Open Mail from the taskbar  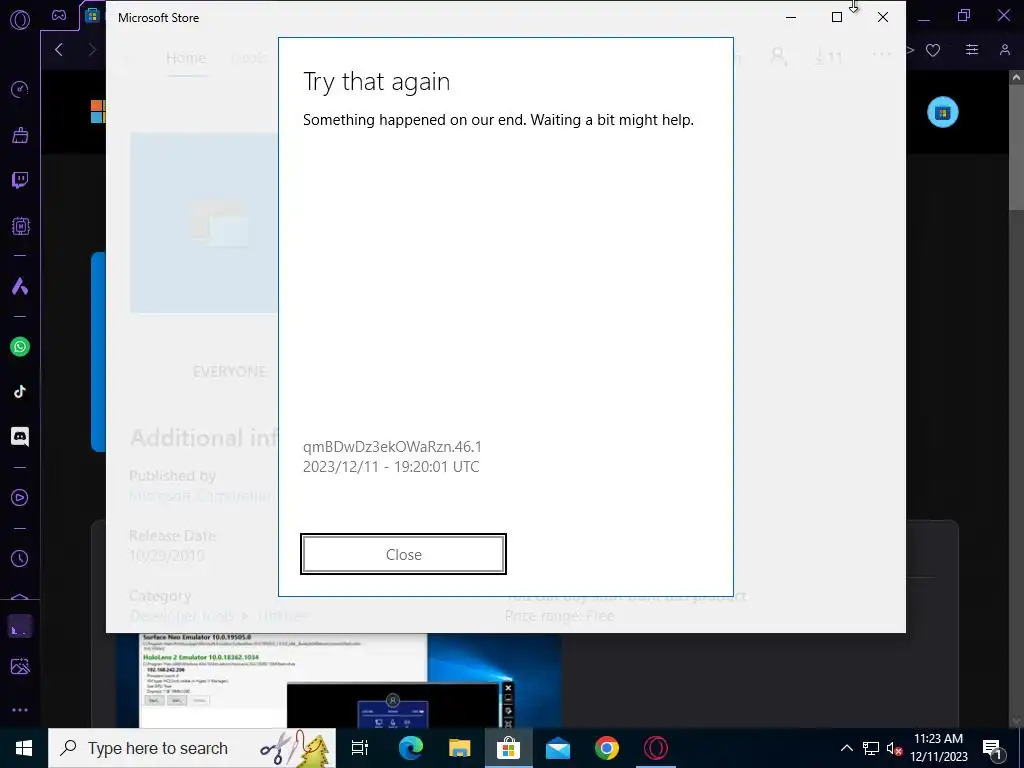pyautogui.click(x=558, y=748)
